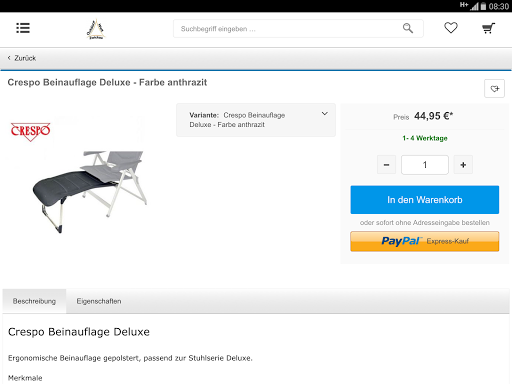
Task: Add item via In den Warenkorb
Action: (x=425, y=200)
